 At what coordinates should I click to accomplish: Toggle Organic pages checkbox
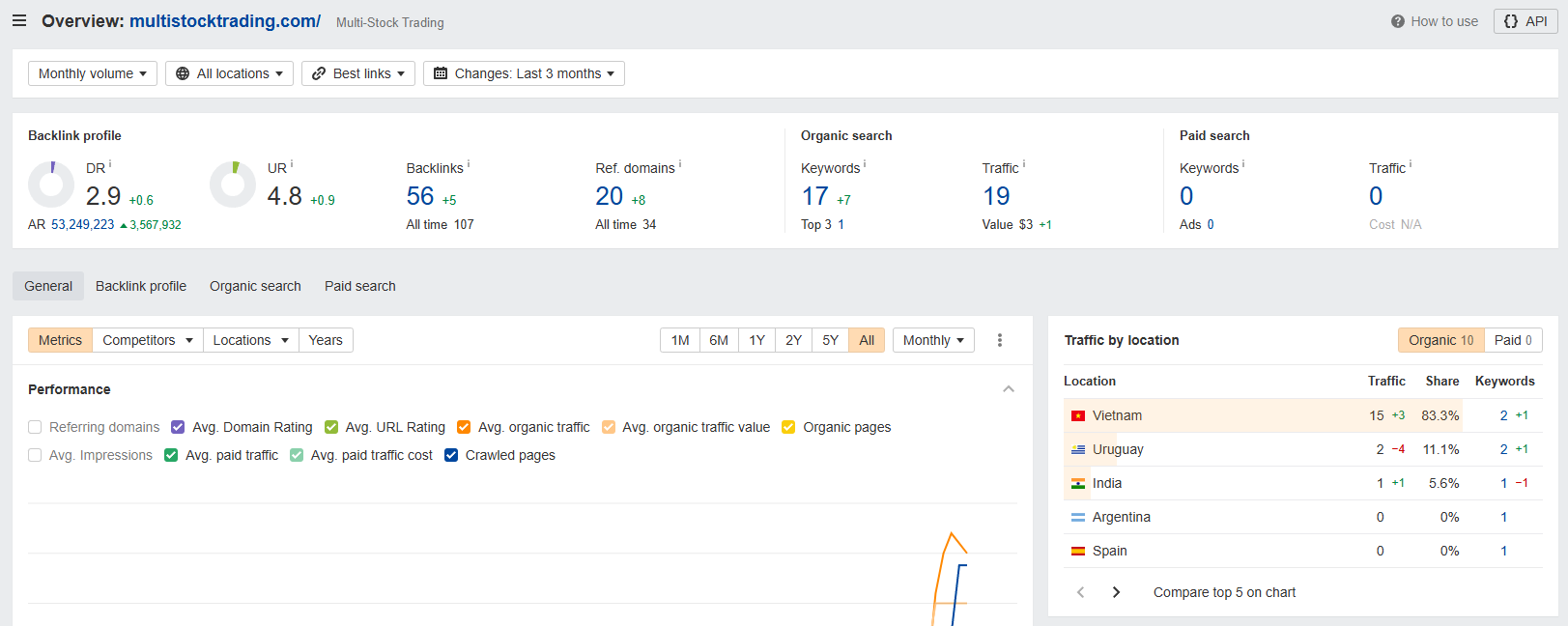pos(788,427)
